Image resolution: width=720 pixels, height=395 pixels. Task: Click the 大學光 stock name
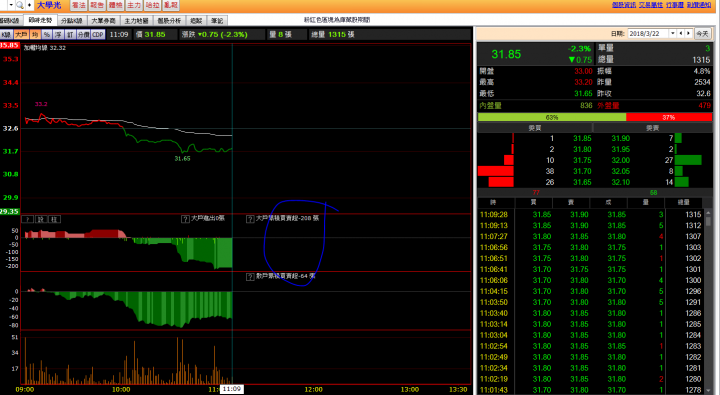(49, 5)
